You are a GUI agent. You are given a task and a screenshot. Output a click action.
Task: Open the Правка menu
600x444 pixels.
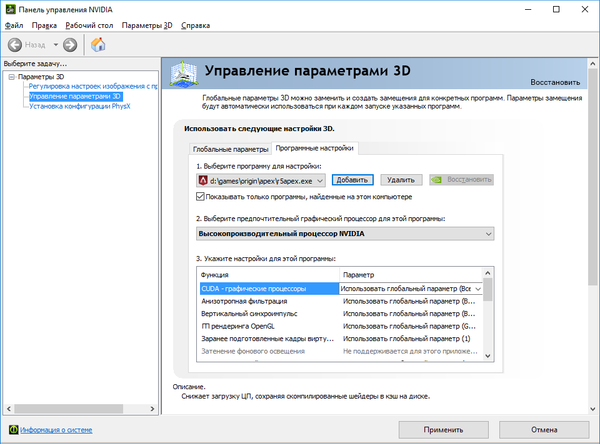click(x=44, y=25)
